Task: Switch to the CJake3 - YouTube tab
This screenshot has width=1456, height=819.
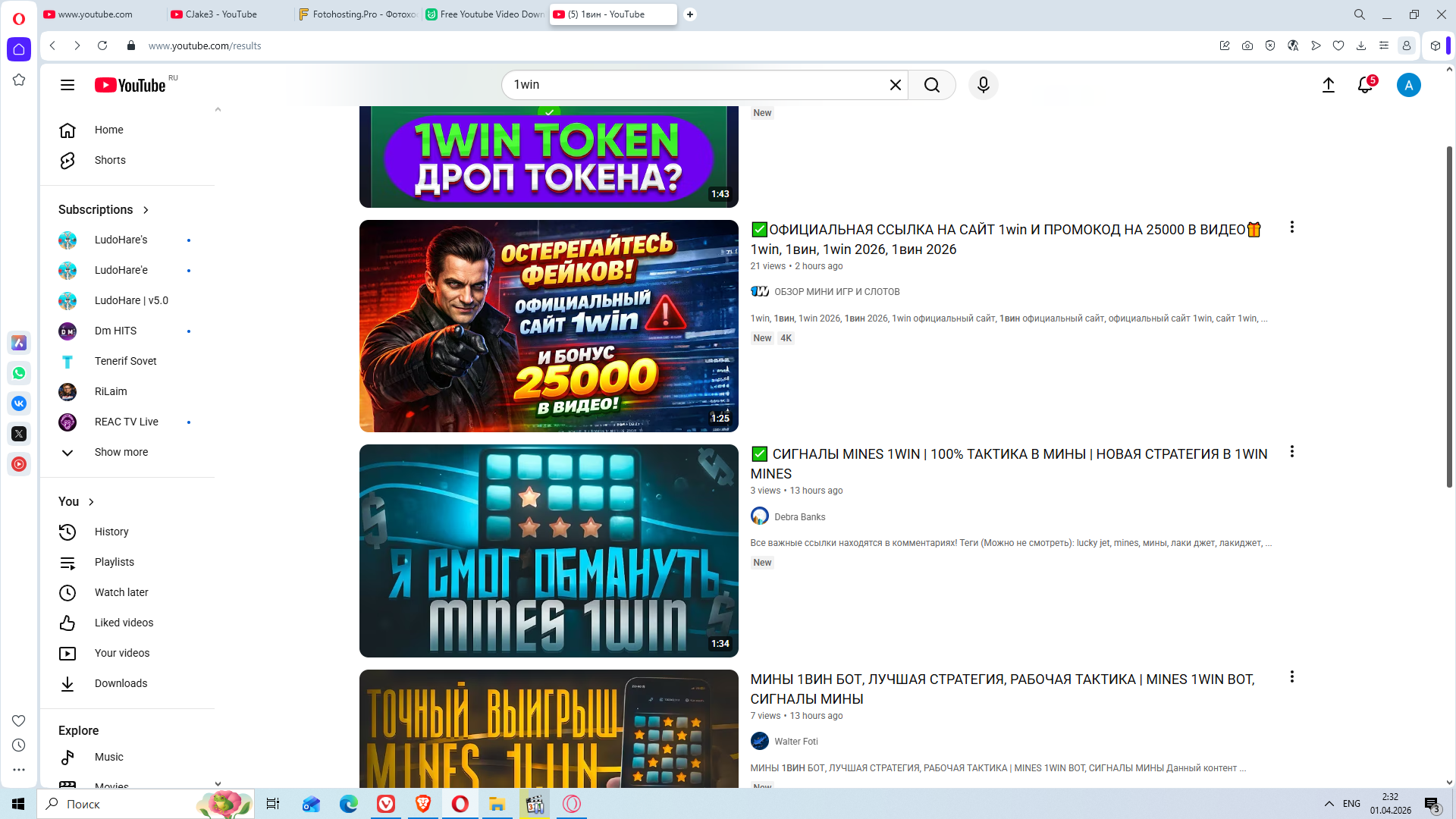Action: [x=221, y=14]
